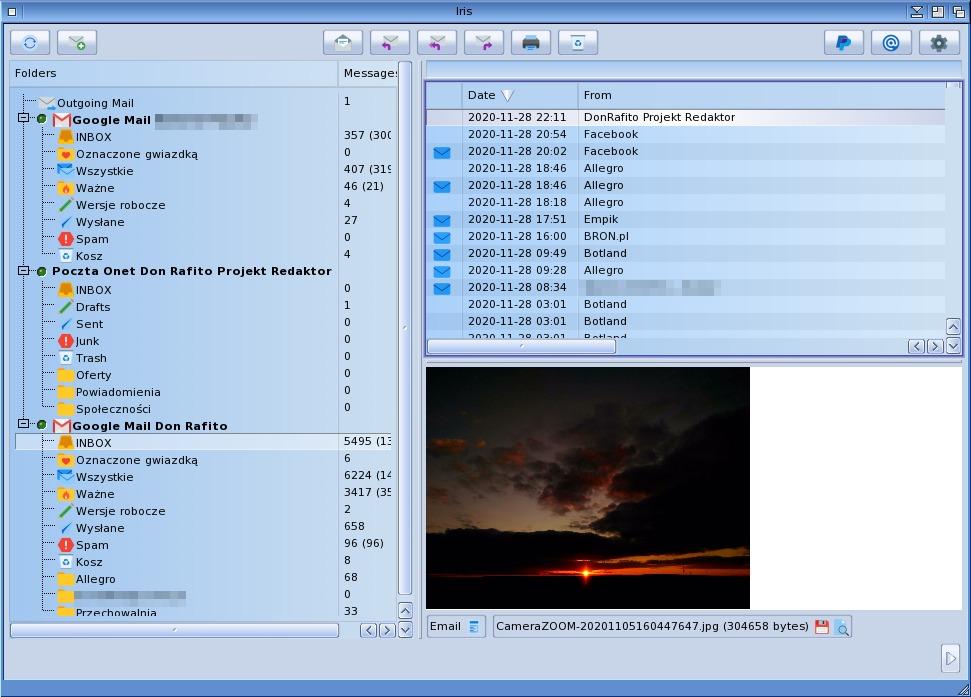Select the Społeczności folder

pyautogui.click(x=113, y=409)
